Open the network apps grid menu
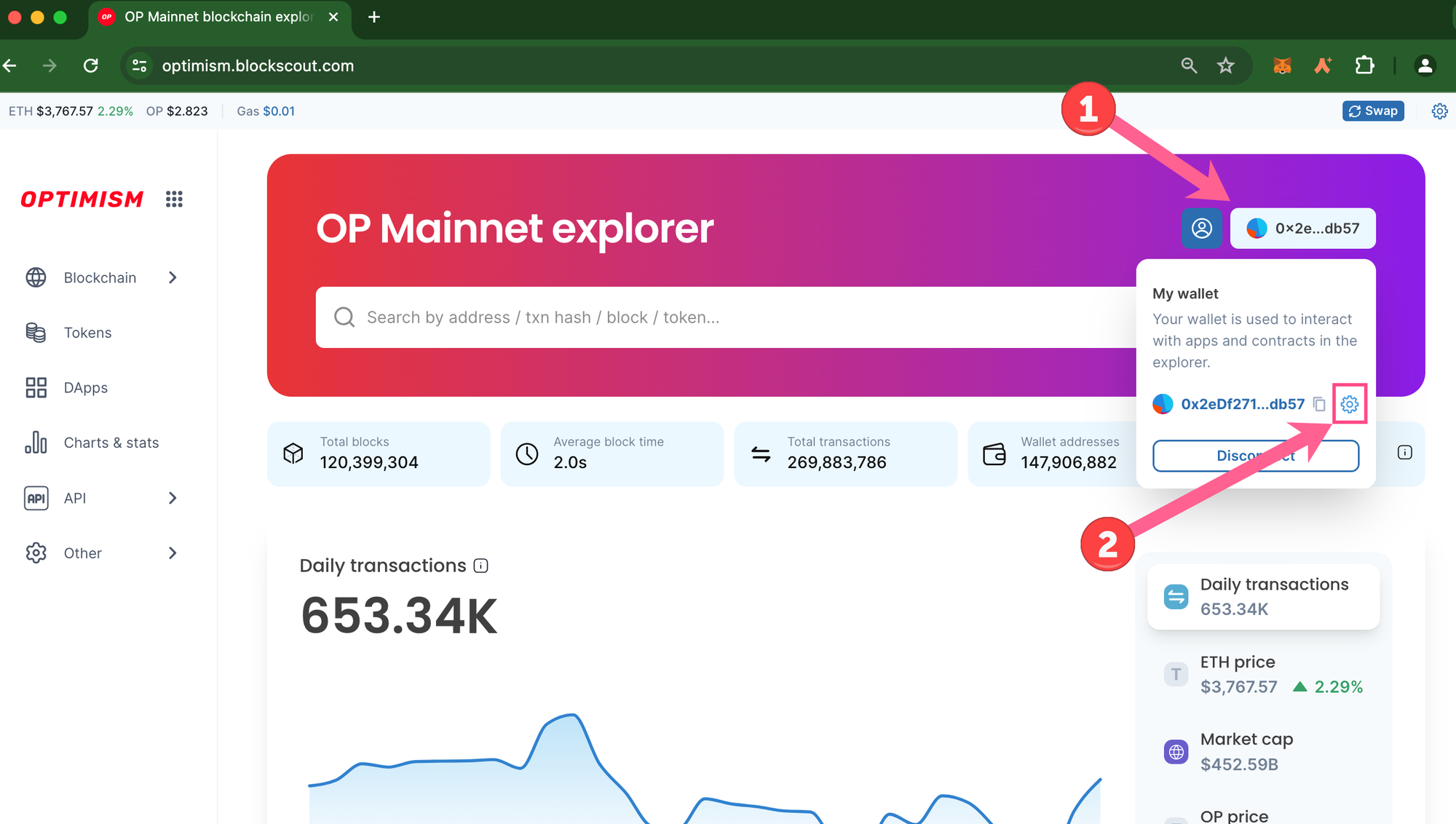1456x824 pixels. coord(174,199)
